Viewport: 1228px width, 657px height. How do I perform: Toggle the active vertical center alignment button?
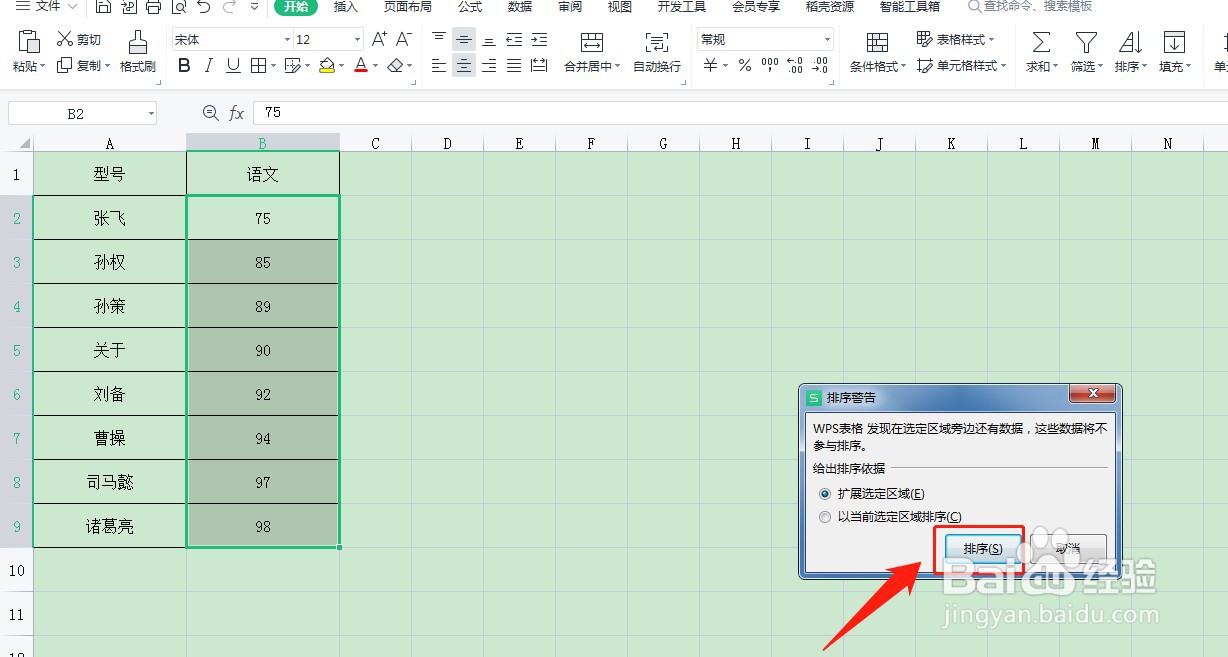point(464,39)
